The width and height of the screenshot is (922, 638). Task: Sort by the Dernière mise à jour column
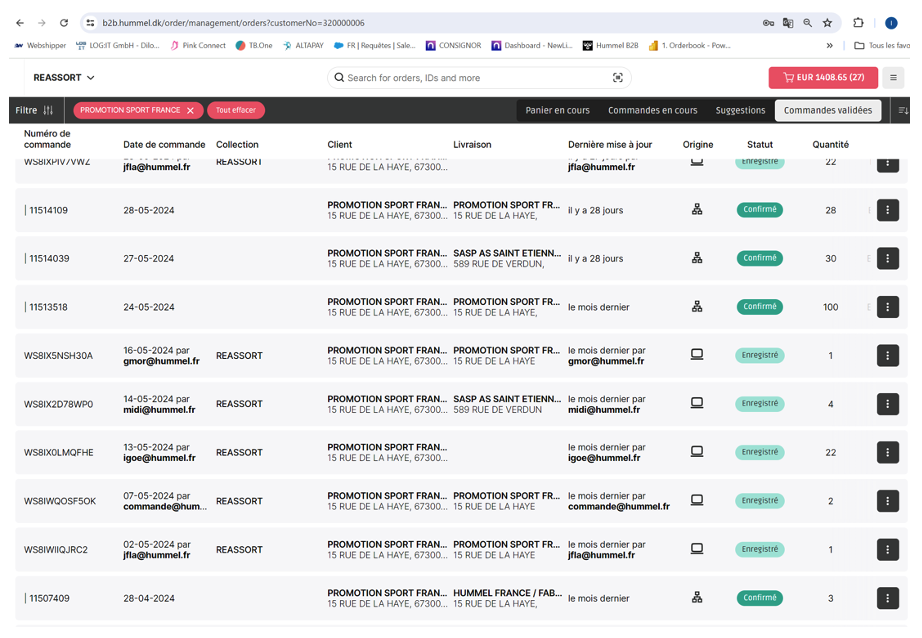point(610,145)
